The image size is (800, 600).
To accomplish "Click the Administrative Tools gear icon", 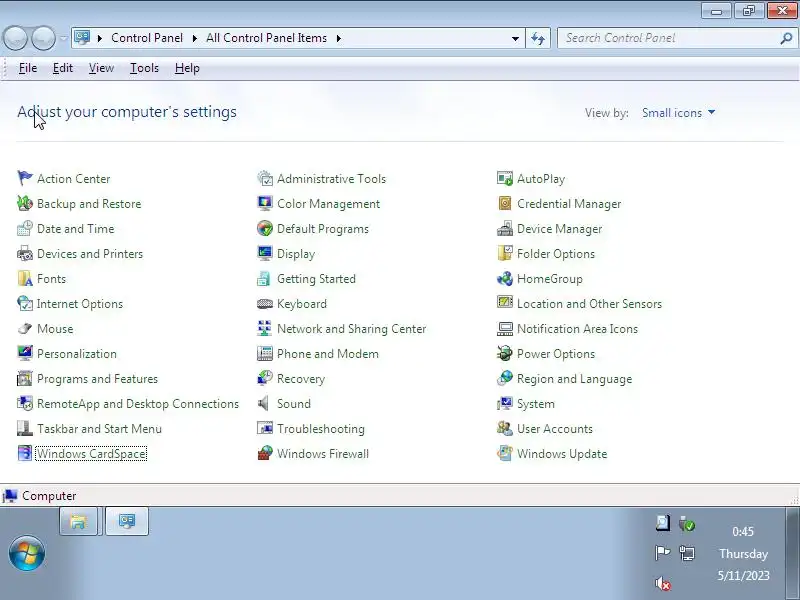I will pyautogui.click(x=265, y=179).
